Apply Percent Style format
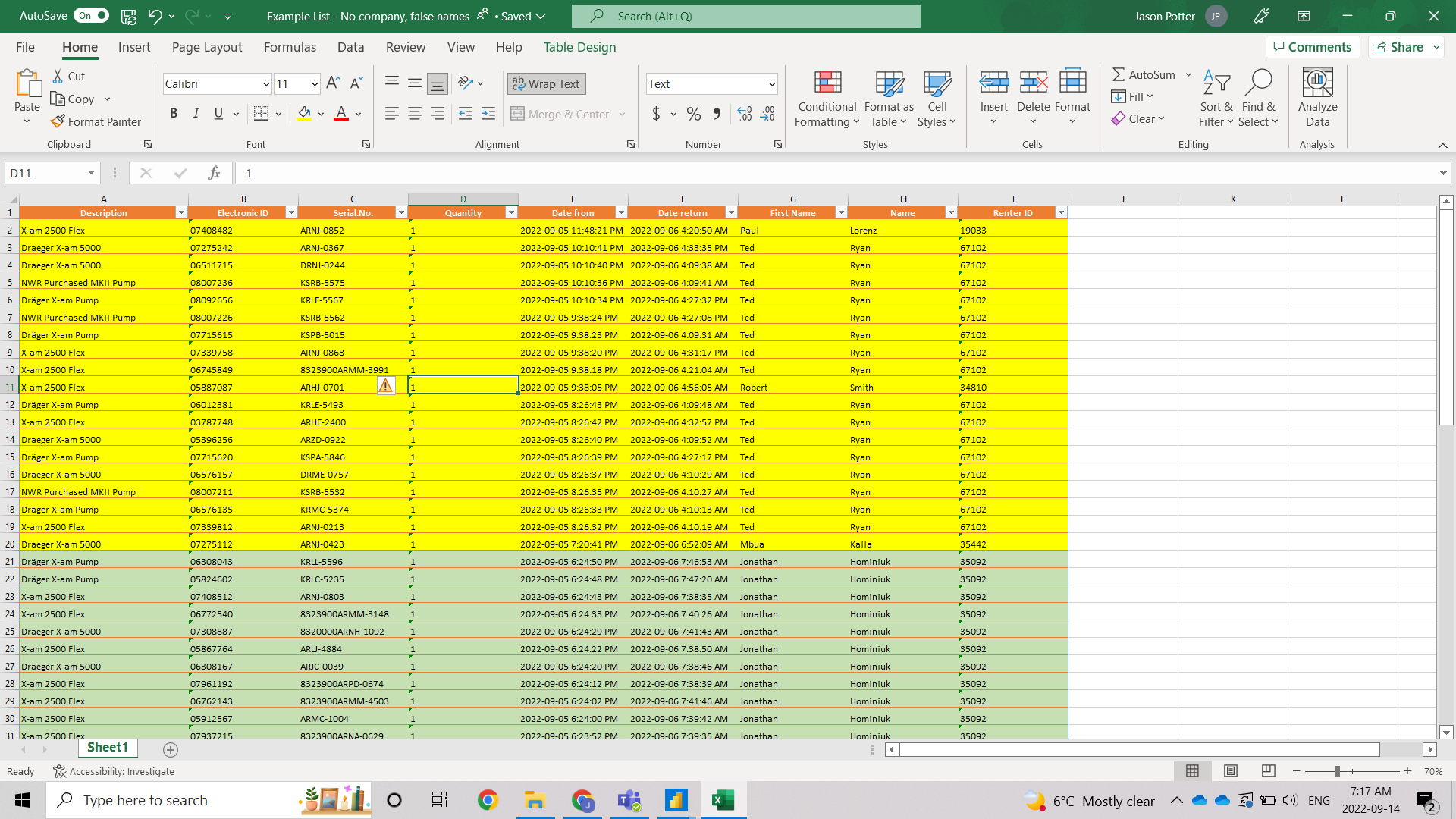This screenshot has height=819, width=1456. click(x=693, y=114)
